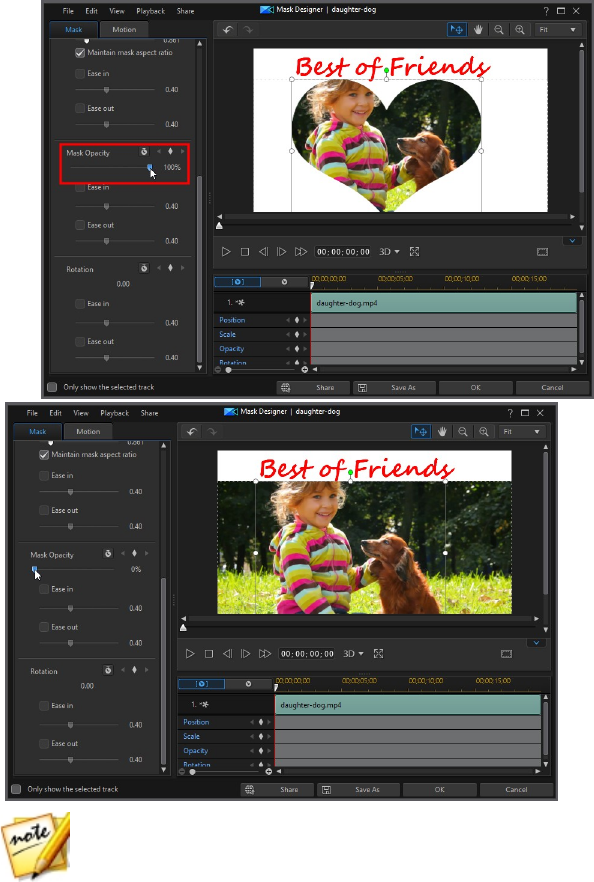Add Scale keyframe in heart-preview timeline
This screenshot has width=594, height=882.
coord(297,334)
